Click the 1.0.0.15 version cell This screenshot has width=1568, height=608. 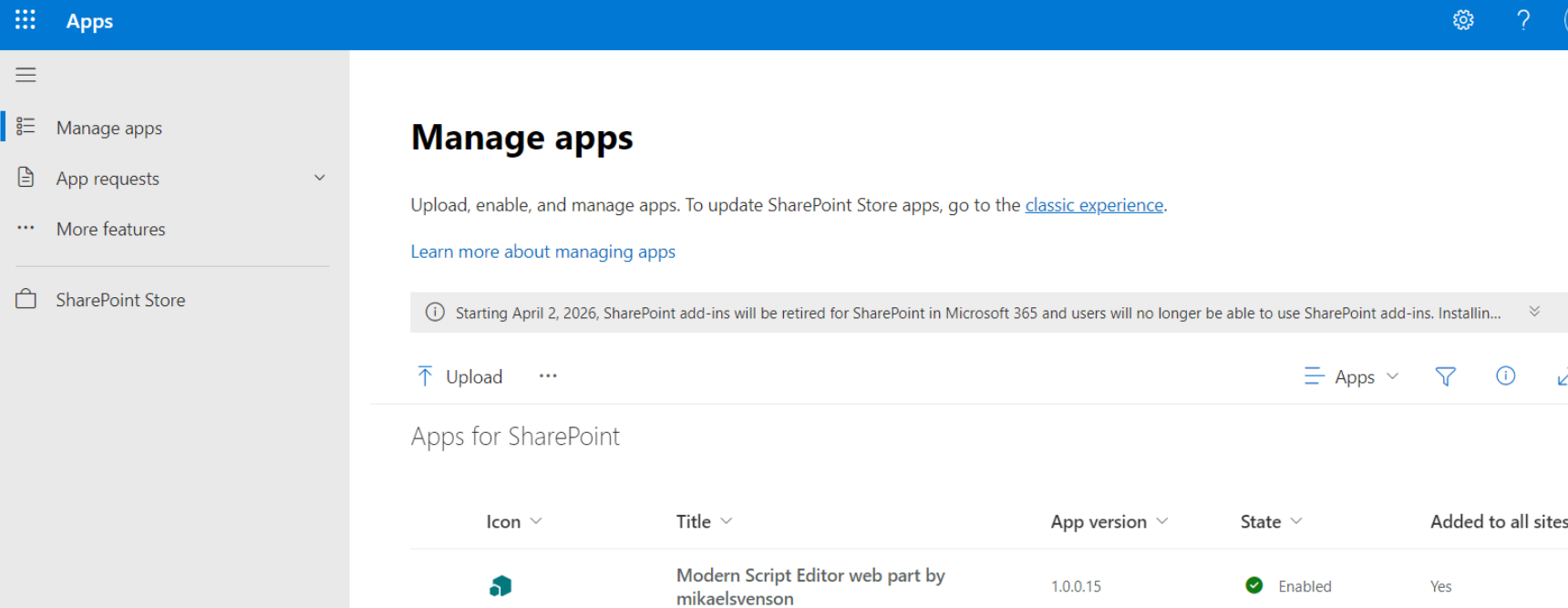click(x=1076, y=586)
